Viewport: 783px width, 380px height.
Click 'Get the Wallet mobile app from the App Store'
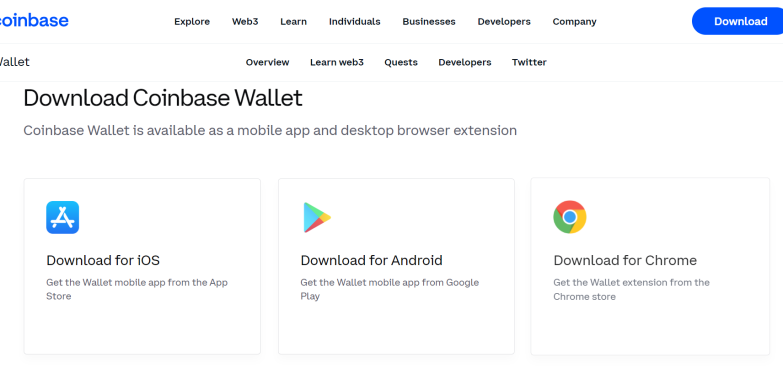[137, 289]
